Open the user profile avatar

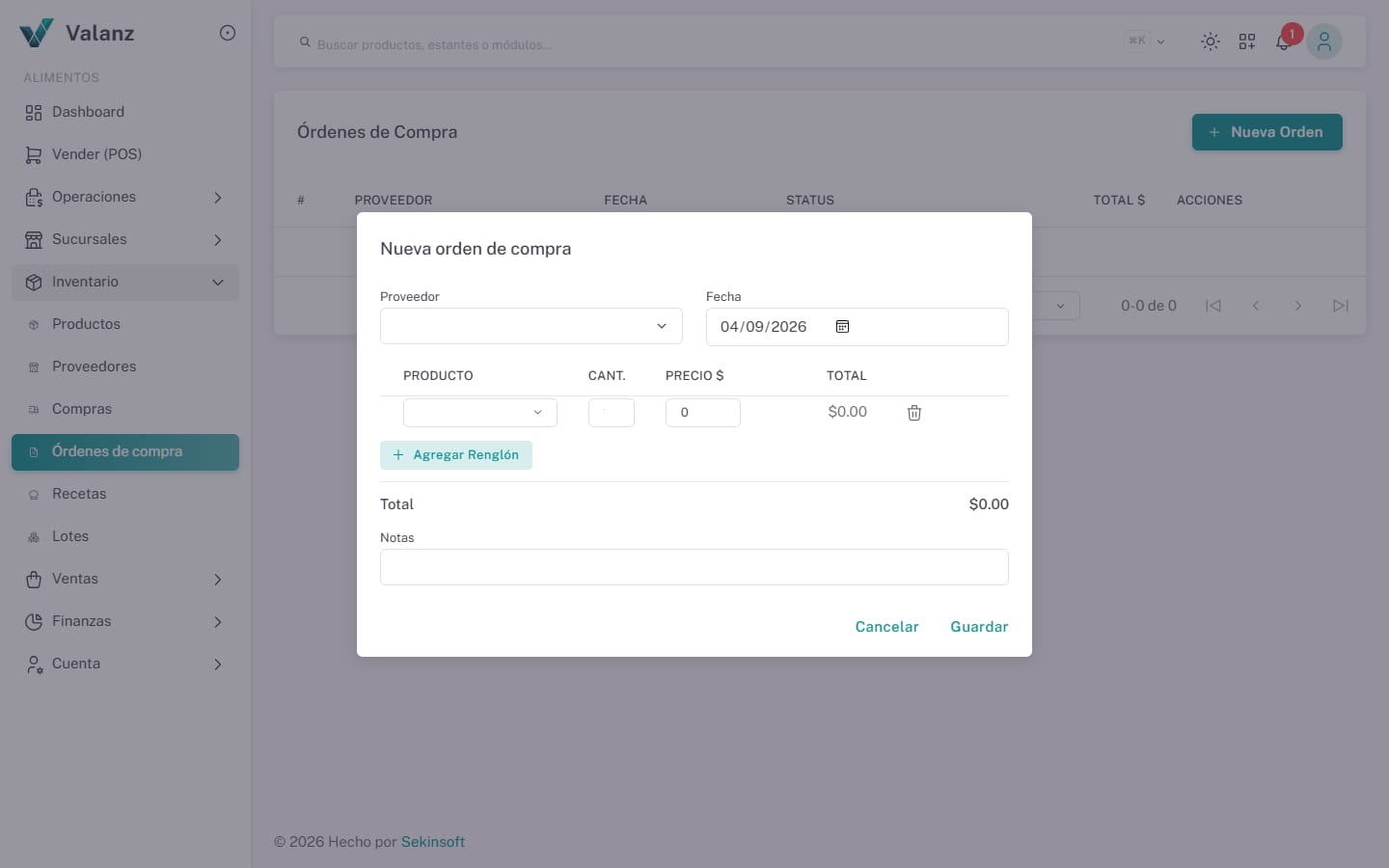(x=1324, y=41)
